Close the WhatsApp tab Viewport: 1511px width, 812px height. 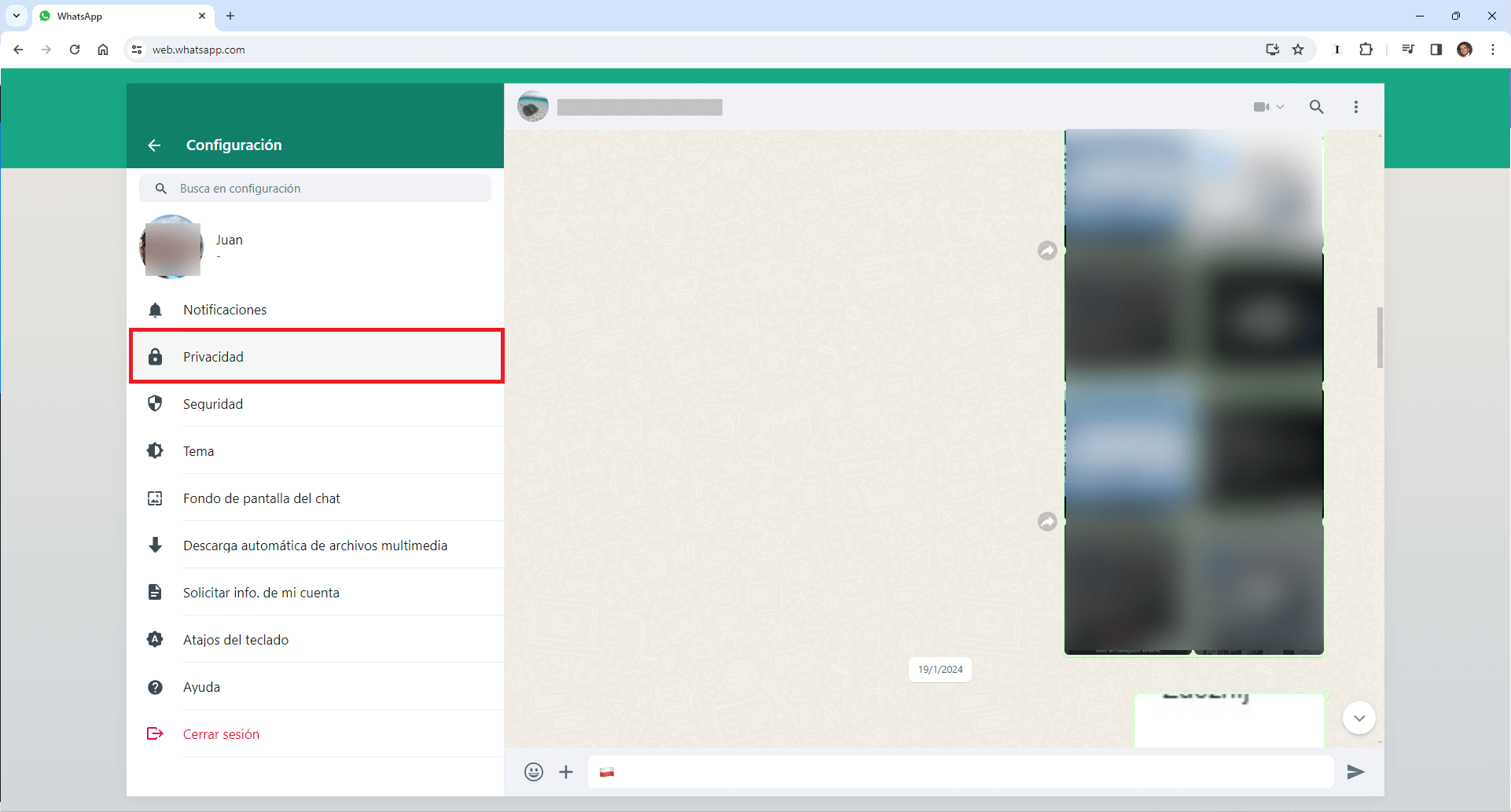pos(202,16)
